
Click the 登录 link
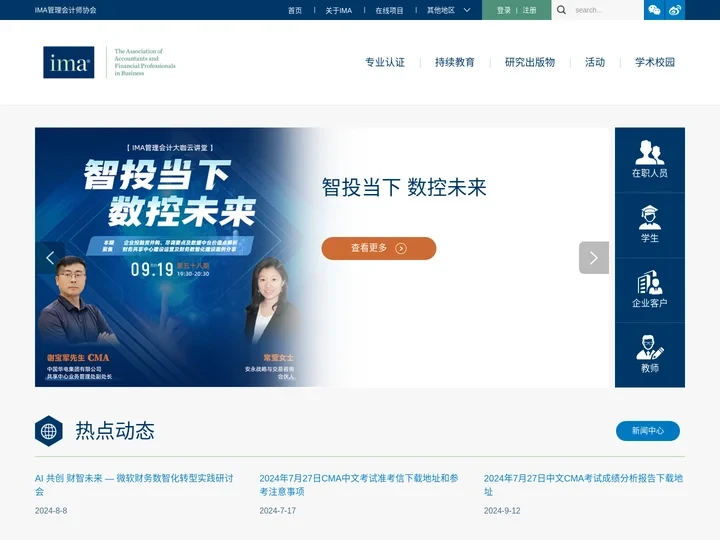[x=504, y=10]
